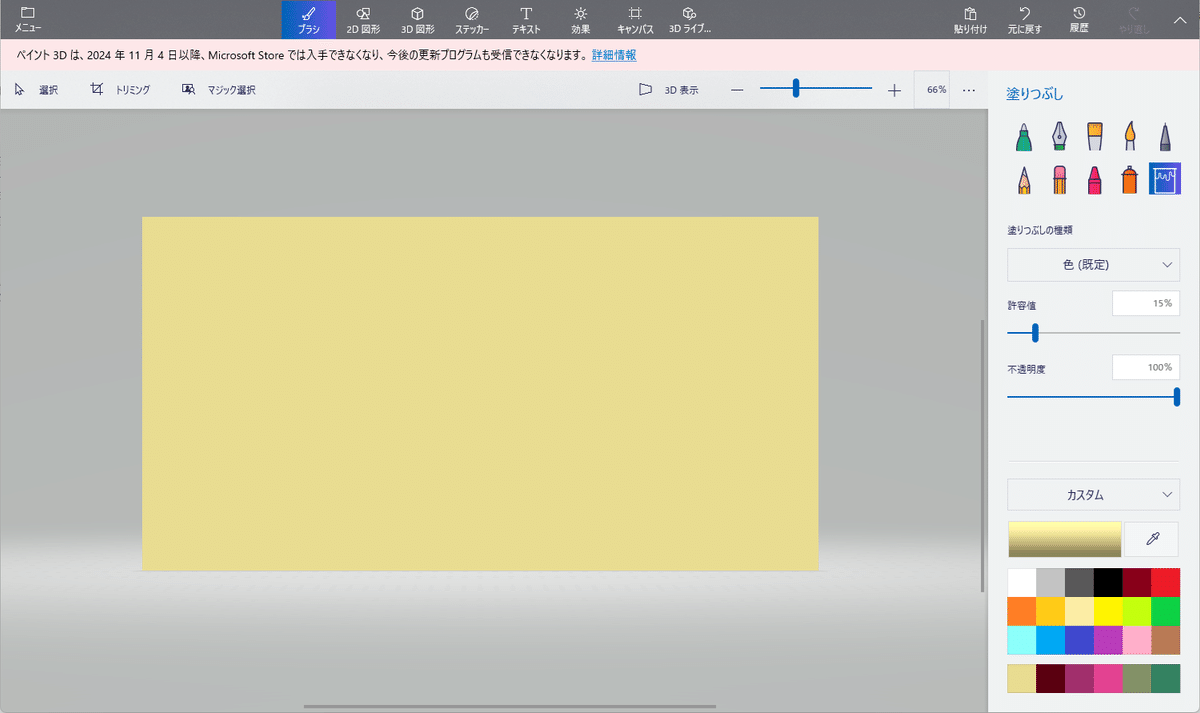Pick the custom dark maroon swatch
1200x713 pixels.
(1051, 678)
